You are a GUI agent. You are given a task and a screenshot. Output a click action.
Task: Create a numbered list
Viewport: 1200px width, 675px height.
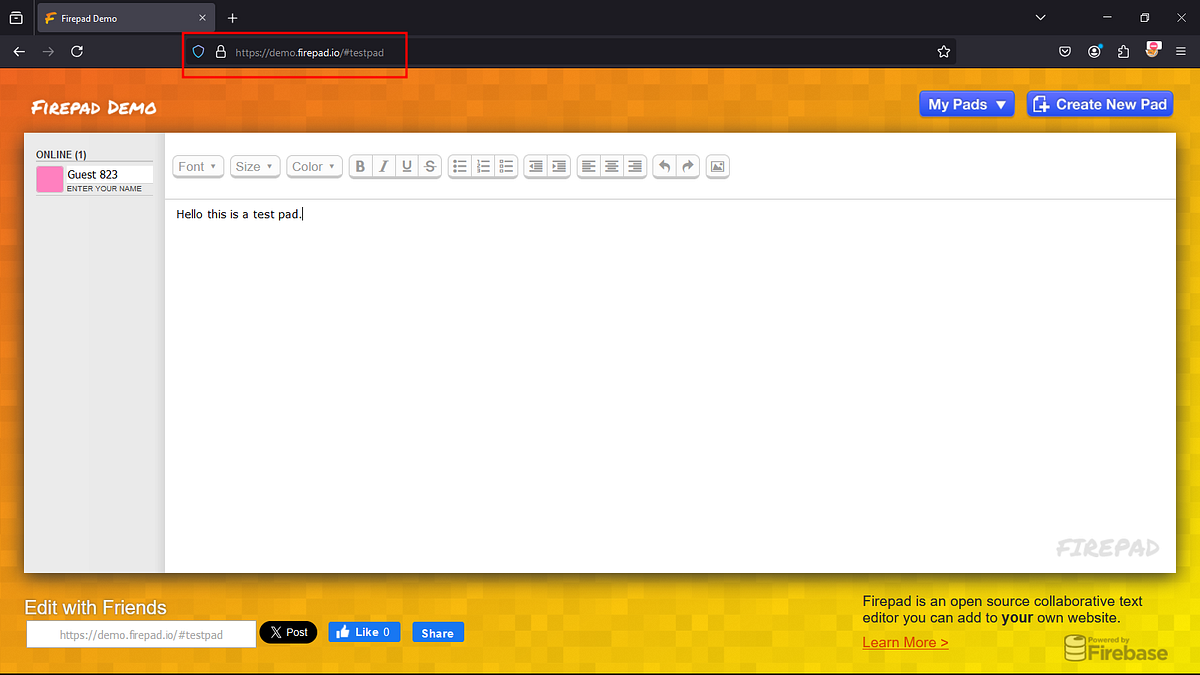coord(483,166)
